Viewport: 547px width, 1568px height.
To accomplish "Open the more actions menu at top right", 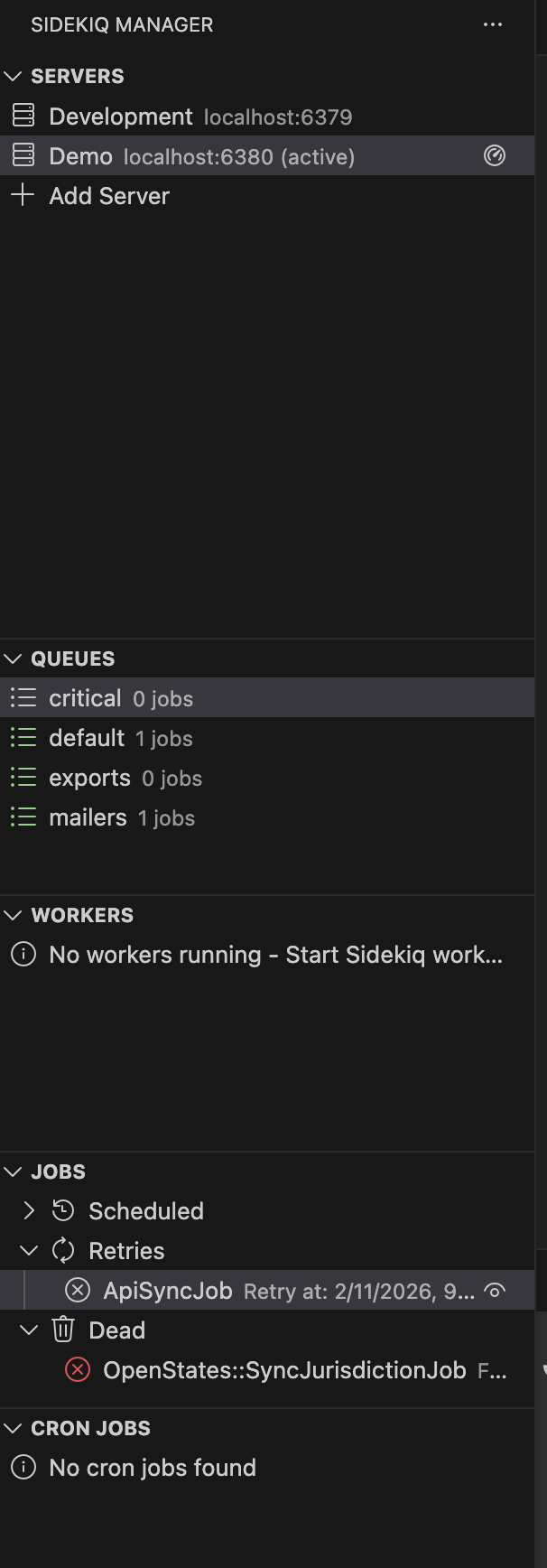I will [493, 24].
